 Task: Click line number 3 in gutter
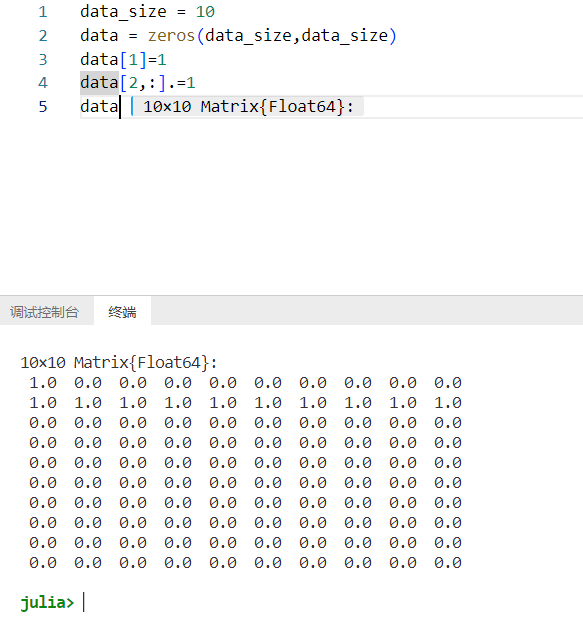click(x=43, y=59)
